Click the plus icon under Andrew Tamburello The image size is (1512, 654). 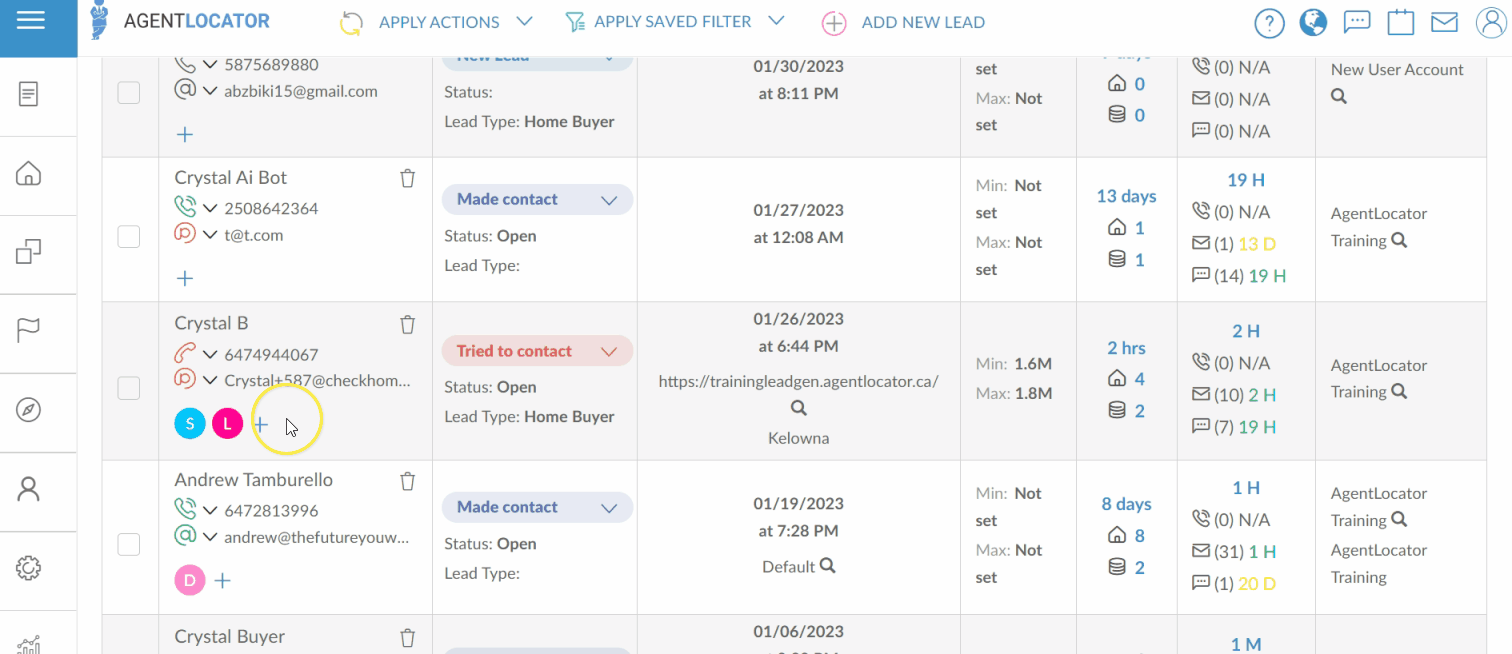pyautogui.click(x=223, y=580)
